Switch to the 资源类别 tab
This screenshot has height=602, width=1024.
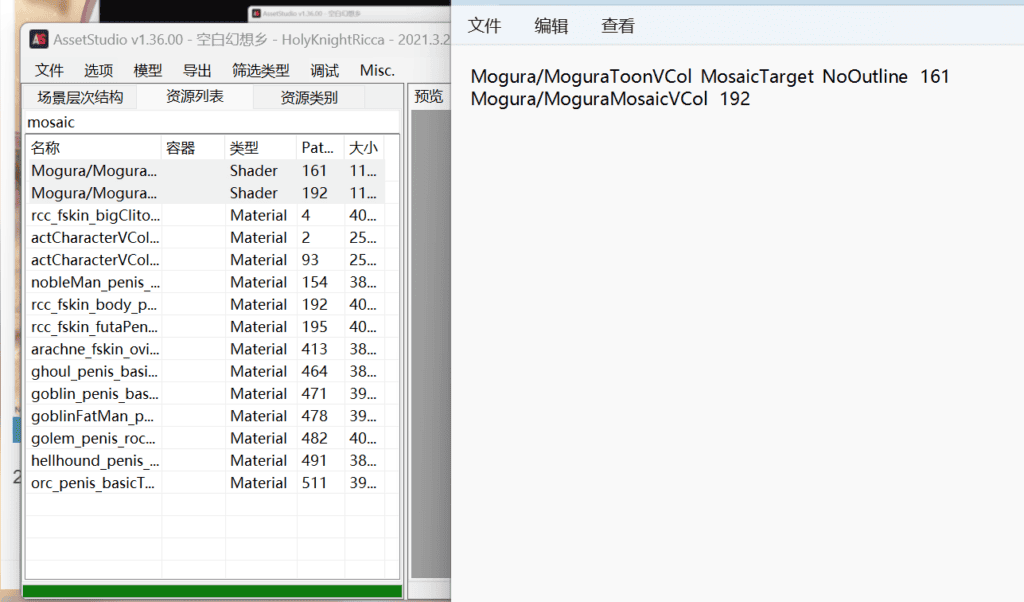pos(309,97)
